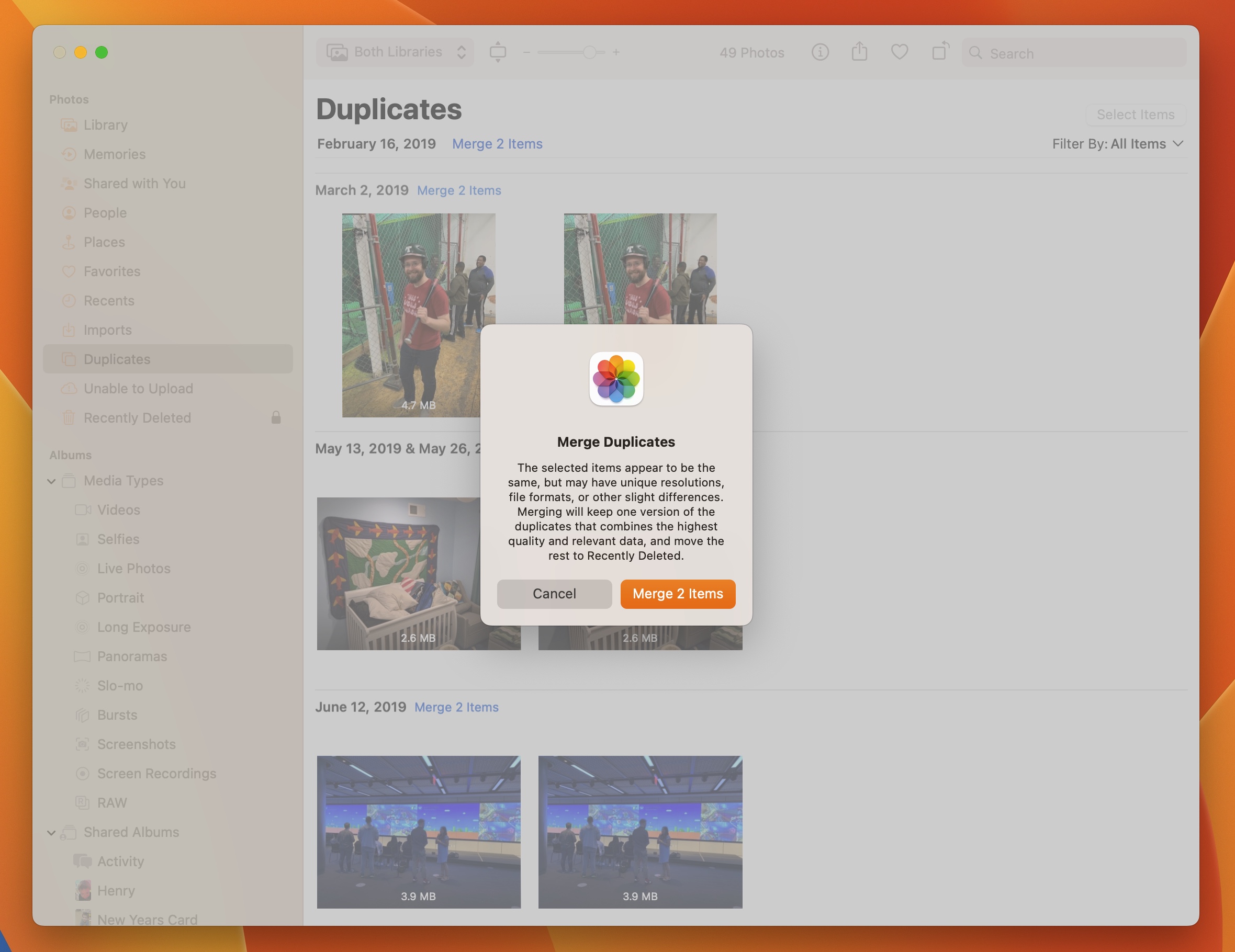
Task: Click the thumbnail zoom slider knob
Action: click(x=589, y=52)
